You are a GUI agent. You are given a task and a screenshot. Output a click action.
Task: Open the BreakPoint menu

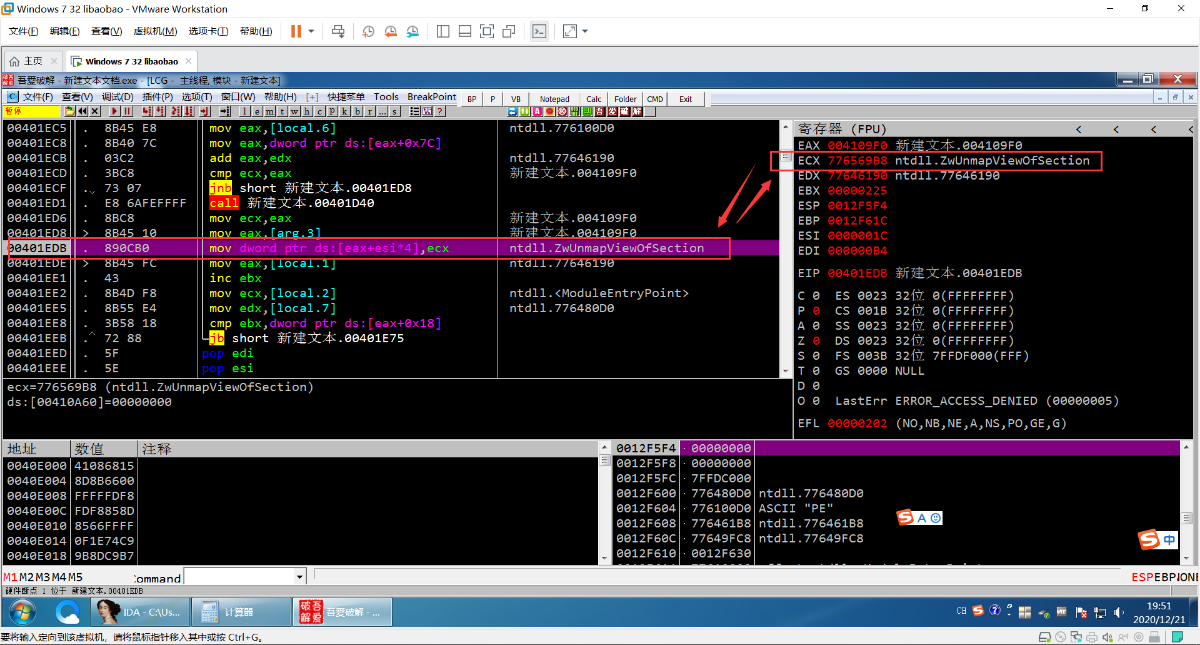point(431,97)
